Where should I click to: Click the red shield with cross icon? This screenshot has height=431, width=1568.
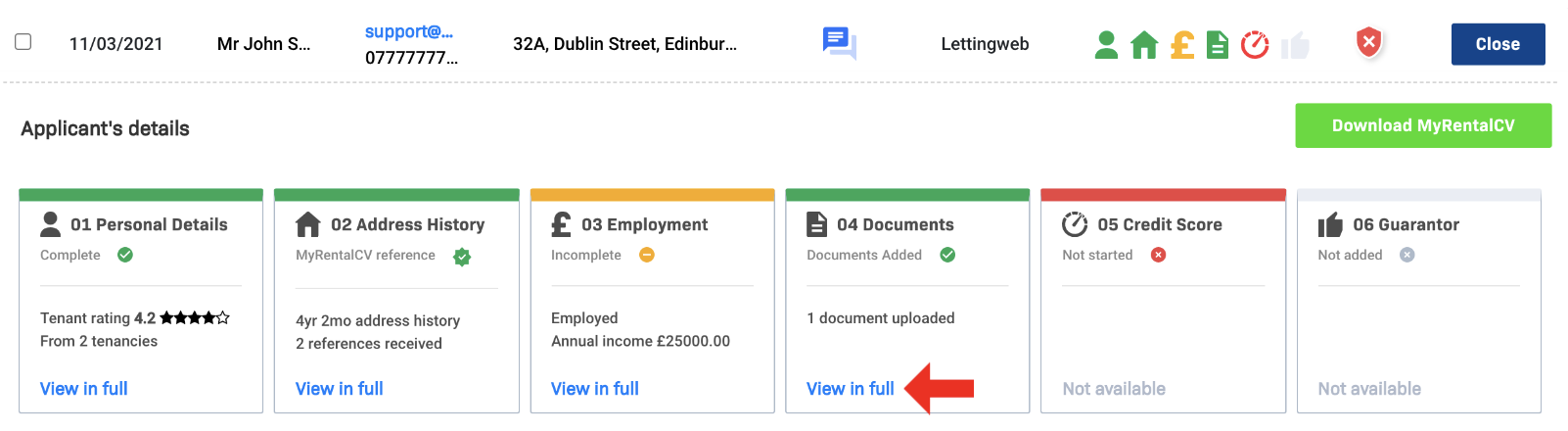(x=1369, y=42)
